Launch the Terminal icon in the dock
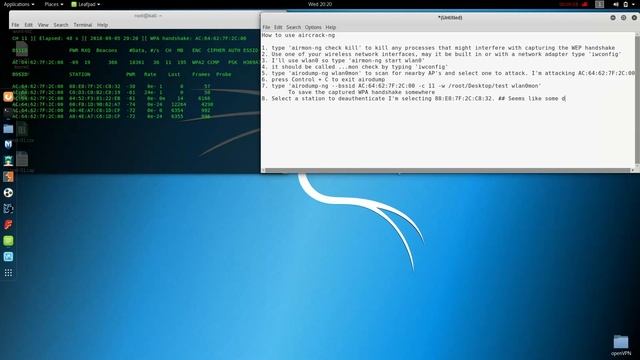Image resolution: width=640 pixels, height=360 pixels. pyautogui.click(x=8, y=113)
